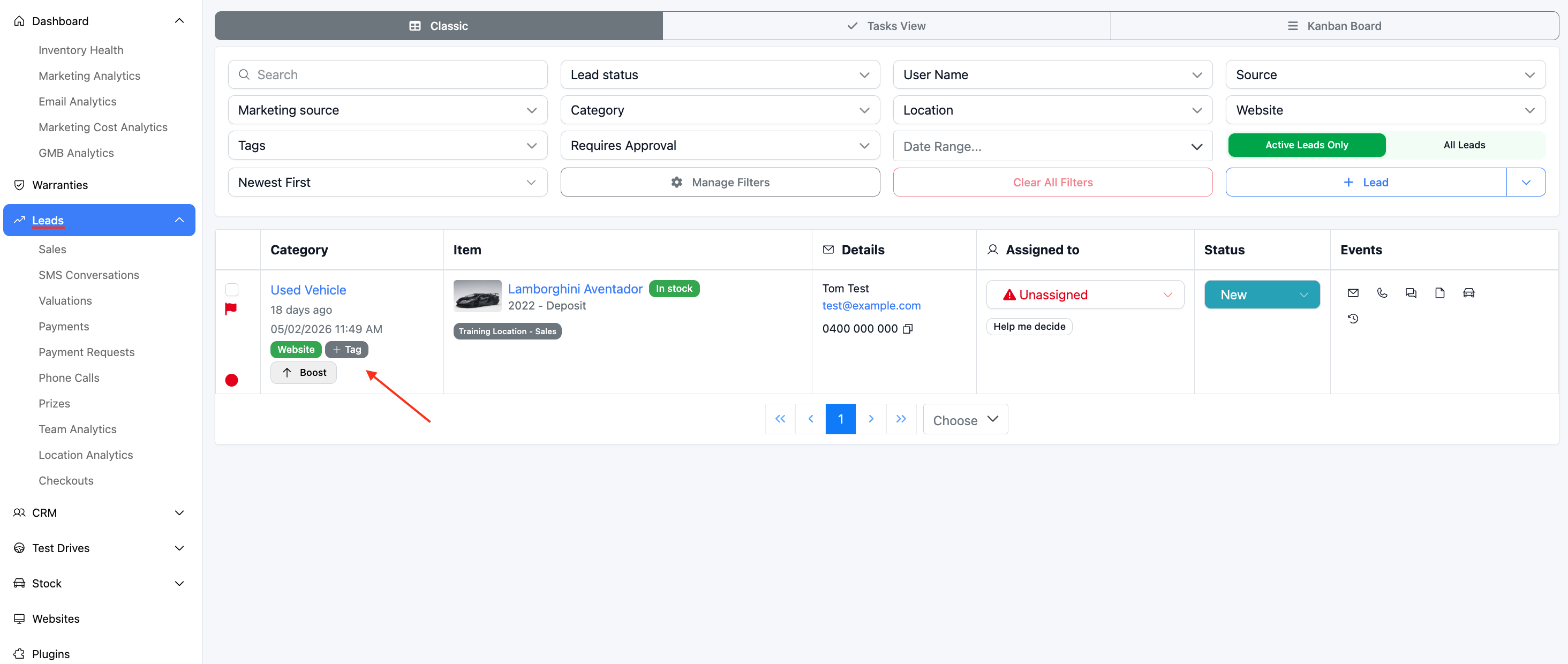This screenshot has width=1568, height=664.
Task: Click the car event icon in Events
Action: (x=1468, y=293)
